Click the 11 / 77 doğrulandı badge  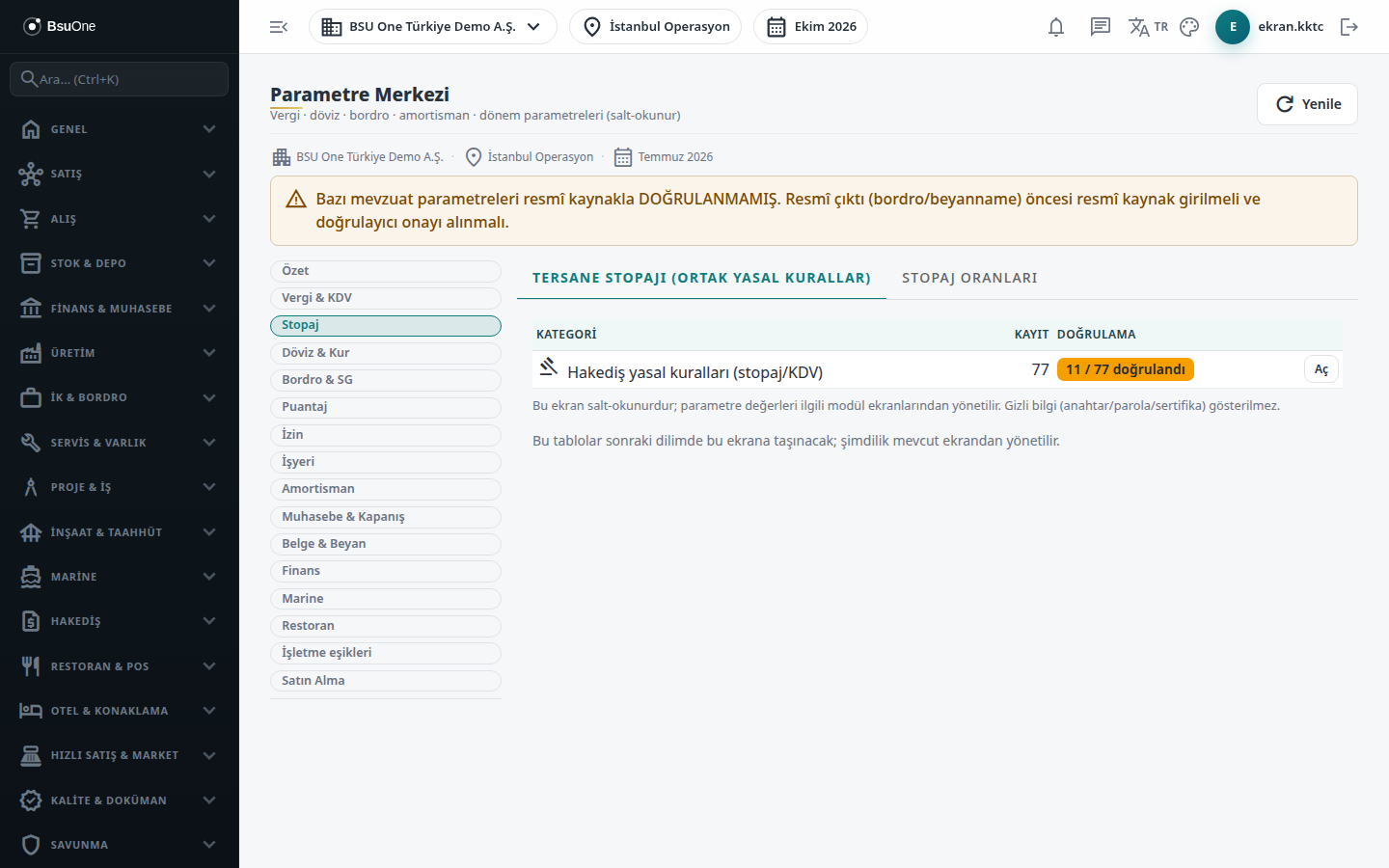tap(1126, 369)
